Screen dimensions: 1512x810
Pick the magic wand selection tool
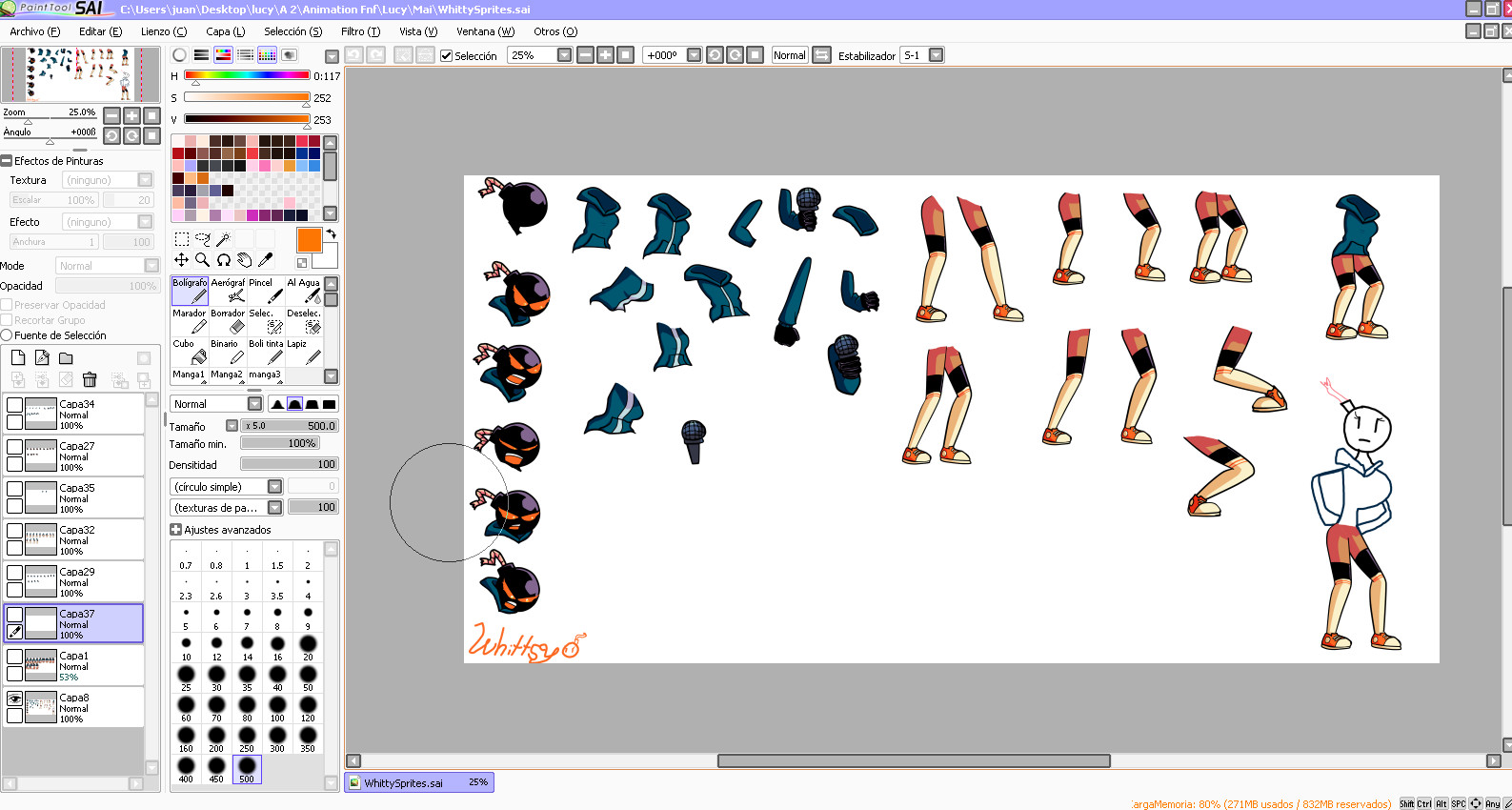click(223, 239)
